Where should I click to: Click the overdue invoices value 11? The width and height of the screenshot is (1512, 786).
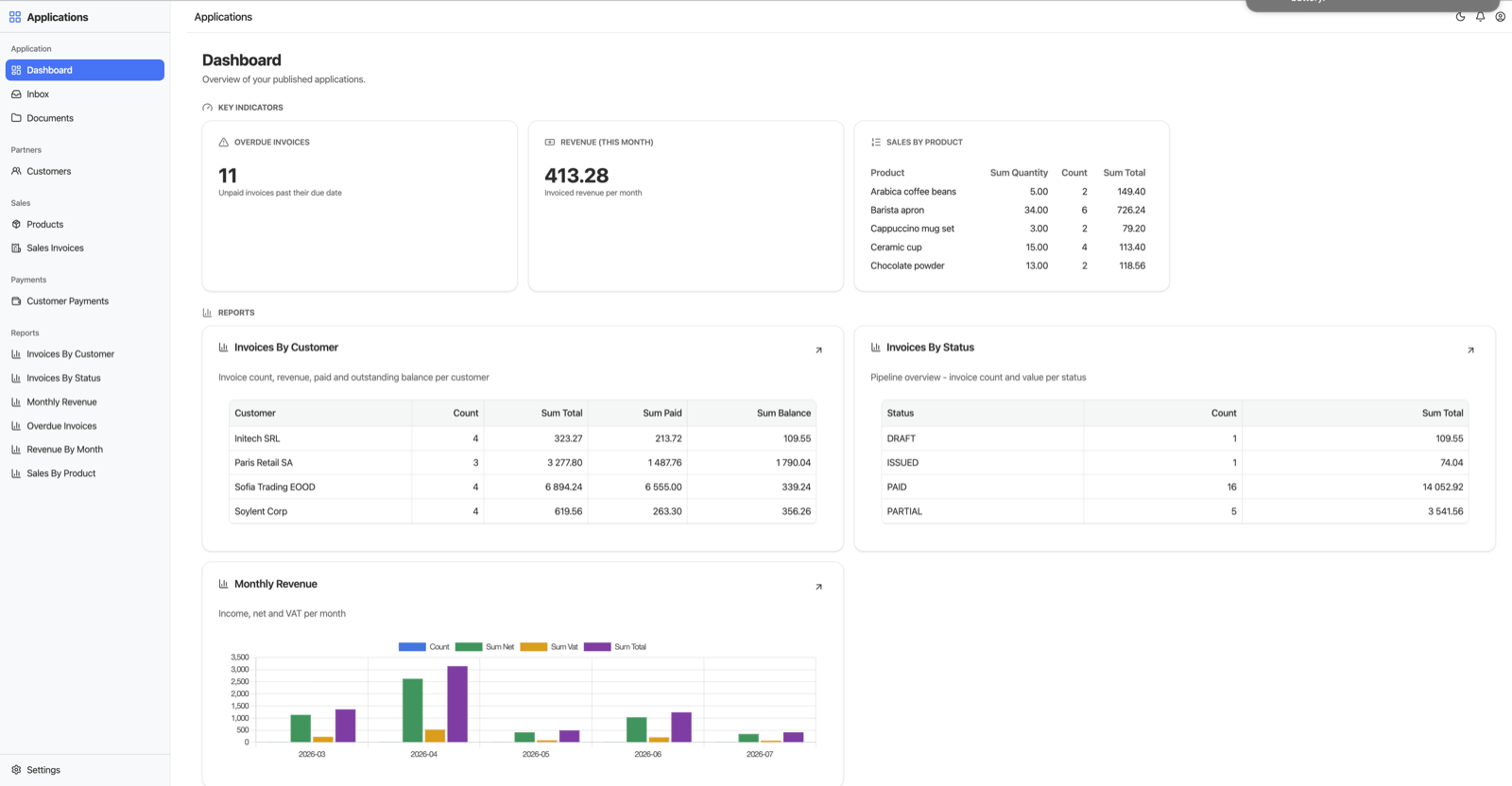coord(228,176)
